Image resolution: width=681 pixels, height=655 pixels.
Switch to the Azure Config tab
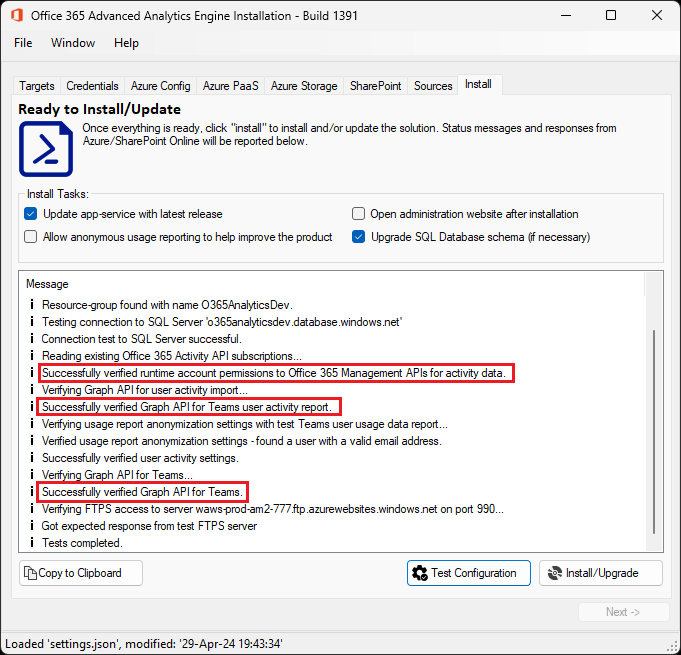coord(160,86)
